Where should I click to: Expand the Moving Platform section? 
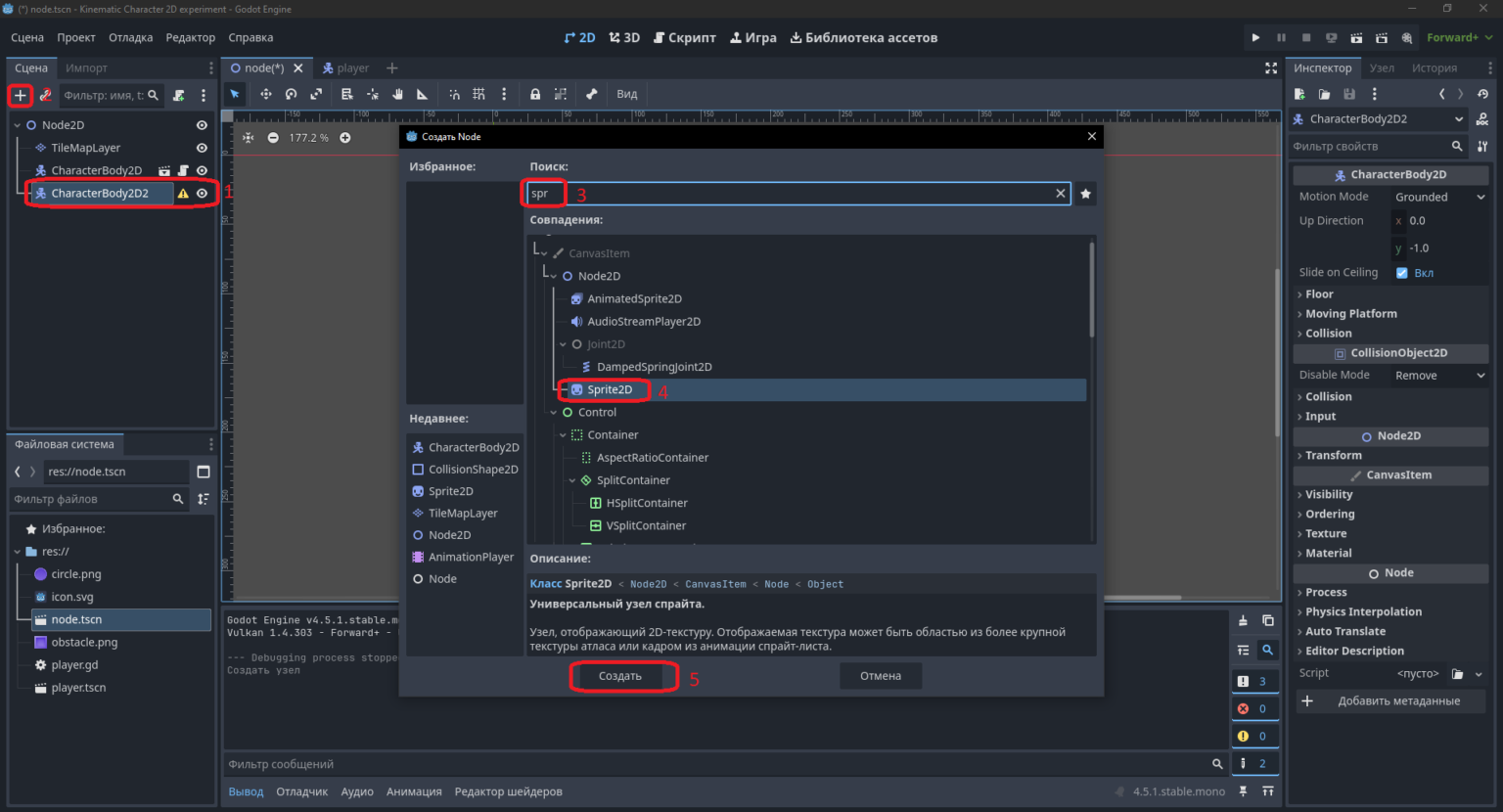pyautogui.click(x=1350, y=314)
